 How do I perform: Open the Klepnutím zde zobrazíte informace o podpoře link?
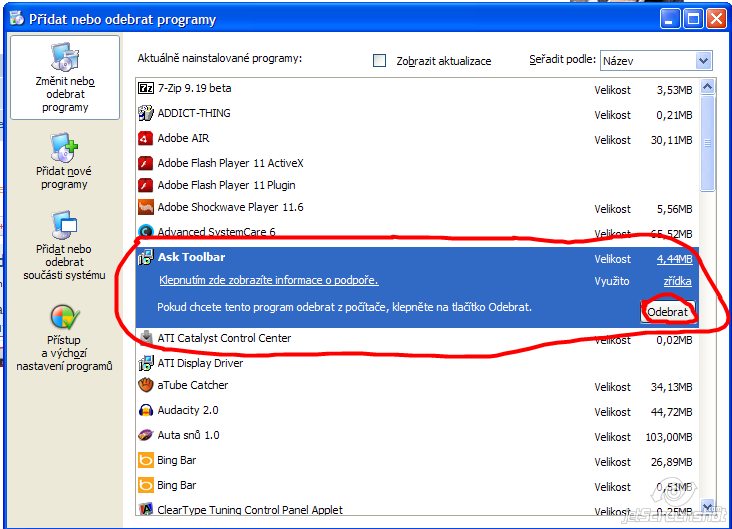(x=268, y=280)
